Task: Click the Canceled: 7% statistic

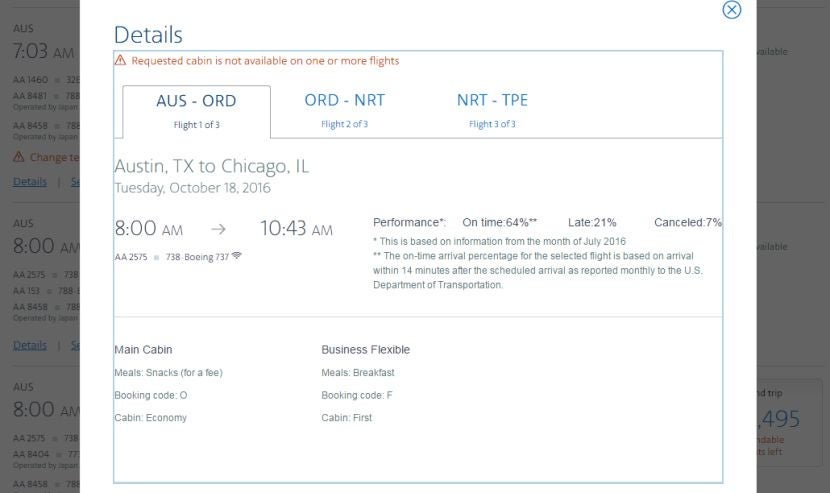Action: tap(688, 222)
